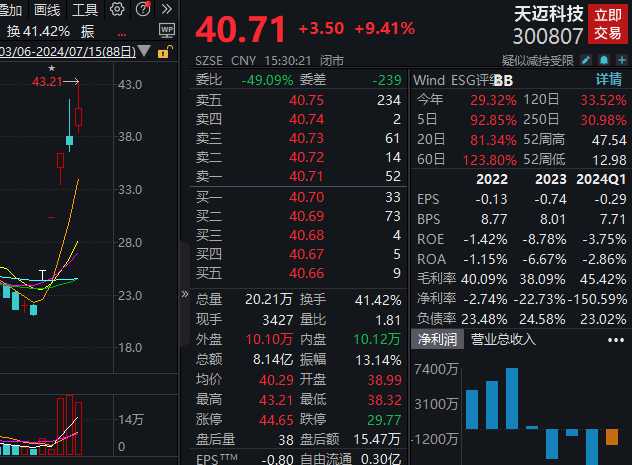The height and width of the screenshot is (465, 632).
Task: Click the 换手 value 41.42%
Action: click(x=378, y=300)
